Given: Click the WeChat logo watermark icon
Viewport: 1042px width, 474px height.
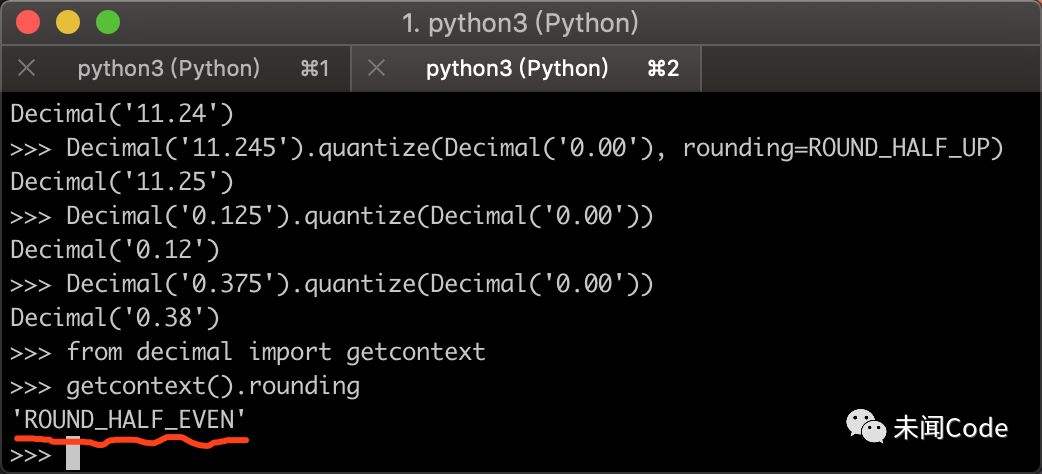Looking at the screenshot, I should tap(866, 428).
